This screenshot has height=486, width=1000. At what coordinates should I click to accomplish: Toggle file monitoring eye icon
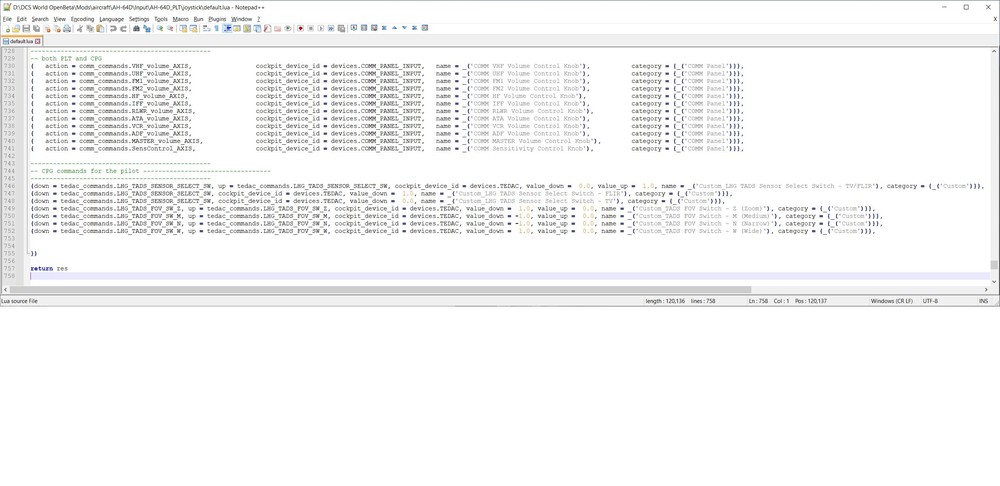(288, 28)
